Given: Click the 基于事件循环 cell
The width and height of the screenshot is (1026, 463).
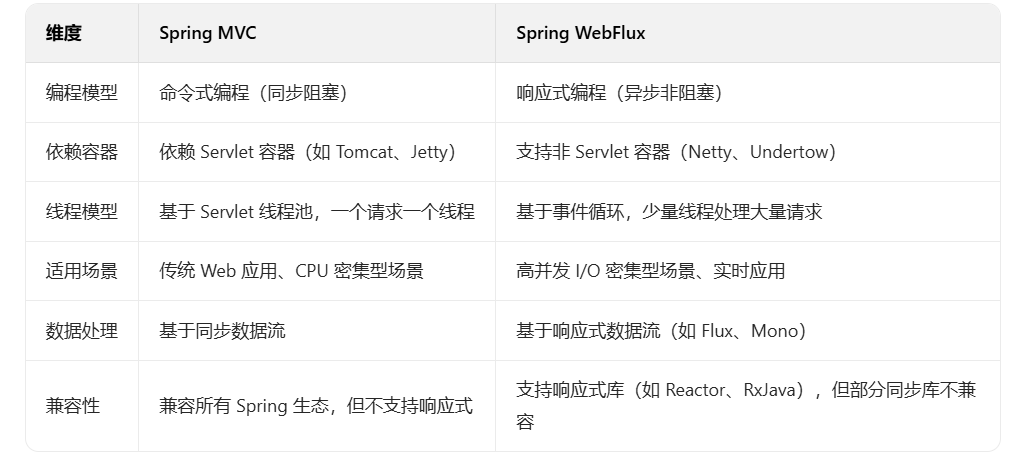Looking at the screenshot, I should (x=669, y=212).
